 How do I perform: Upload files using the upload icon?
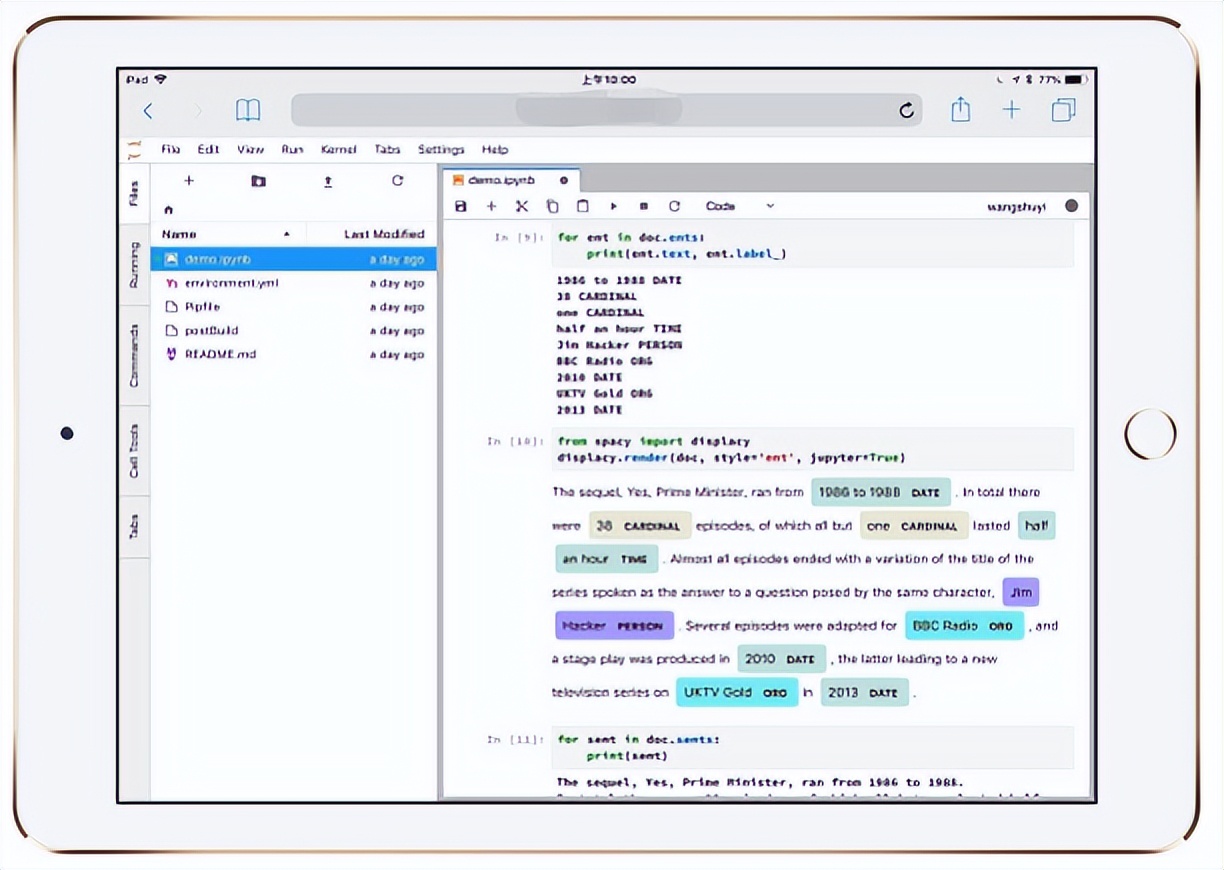328,181
